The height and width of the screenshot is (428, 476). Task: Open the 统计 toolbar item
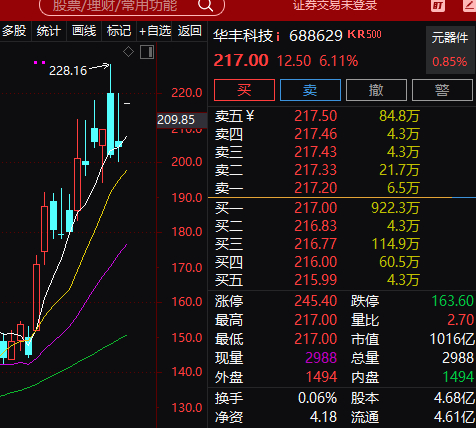[49, 31]
